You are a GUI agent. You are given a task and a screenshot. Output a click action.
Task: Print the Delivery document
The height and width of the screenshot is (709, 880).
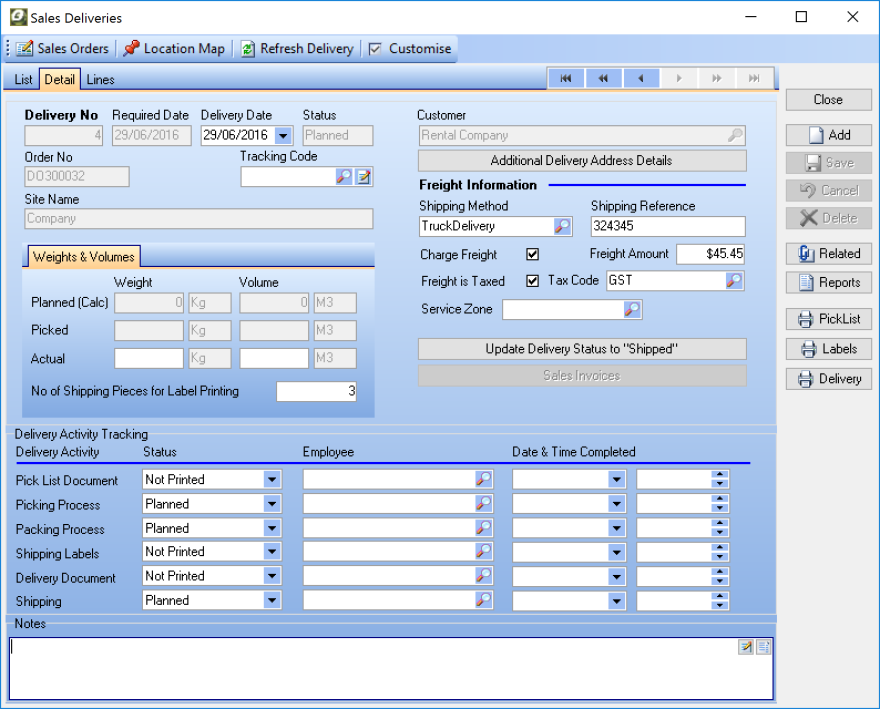828,379
